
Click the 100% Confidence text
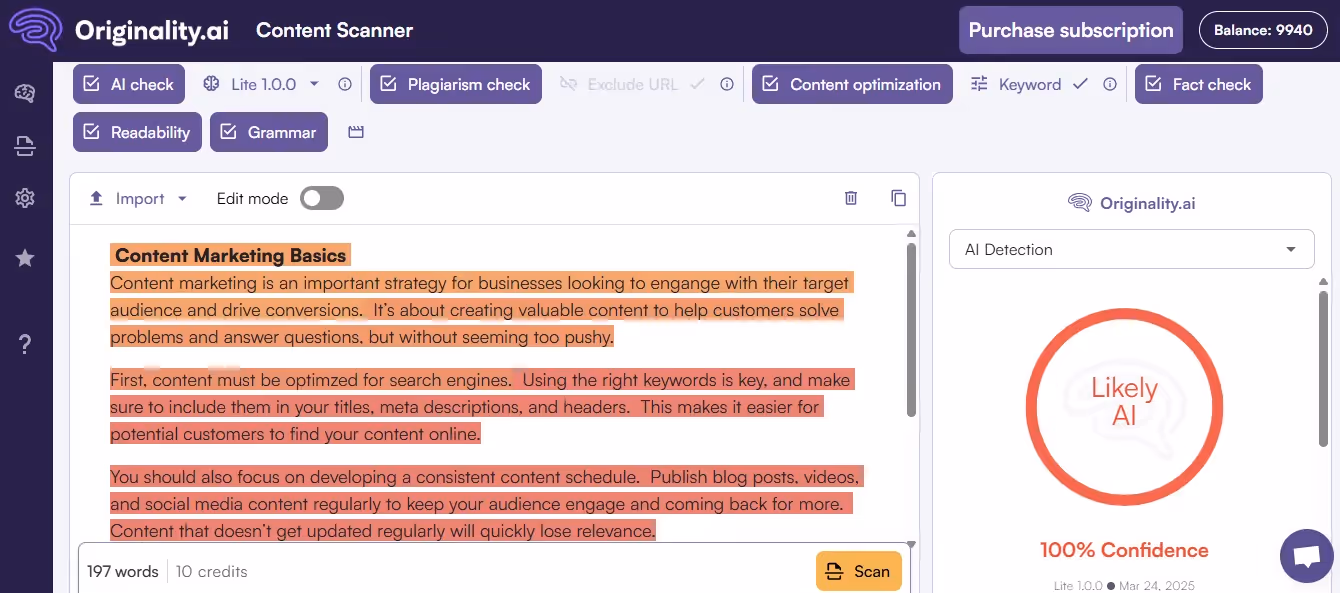pos(1124,550)
